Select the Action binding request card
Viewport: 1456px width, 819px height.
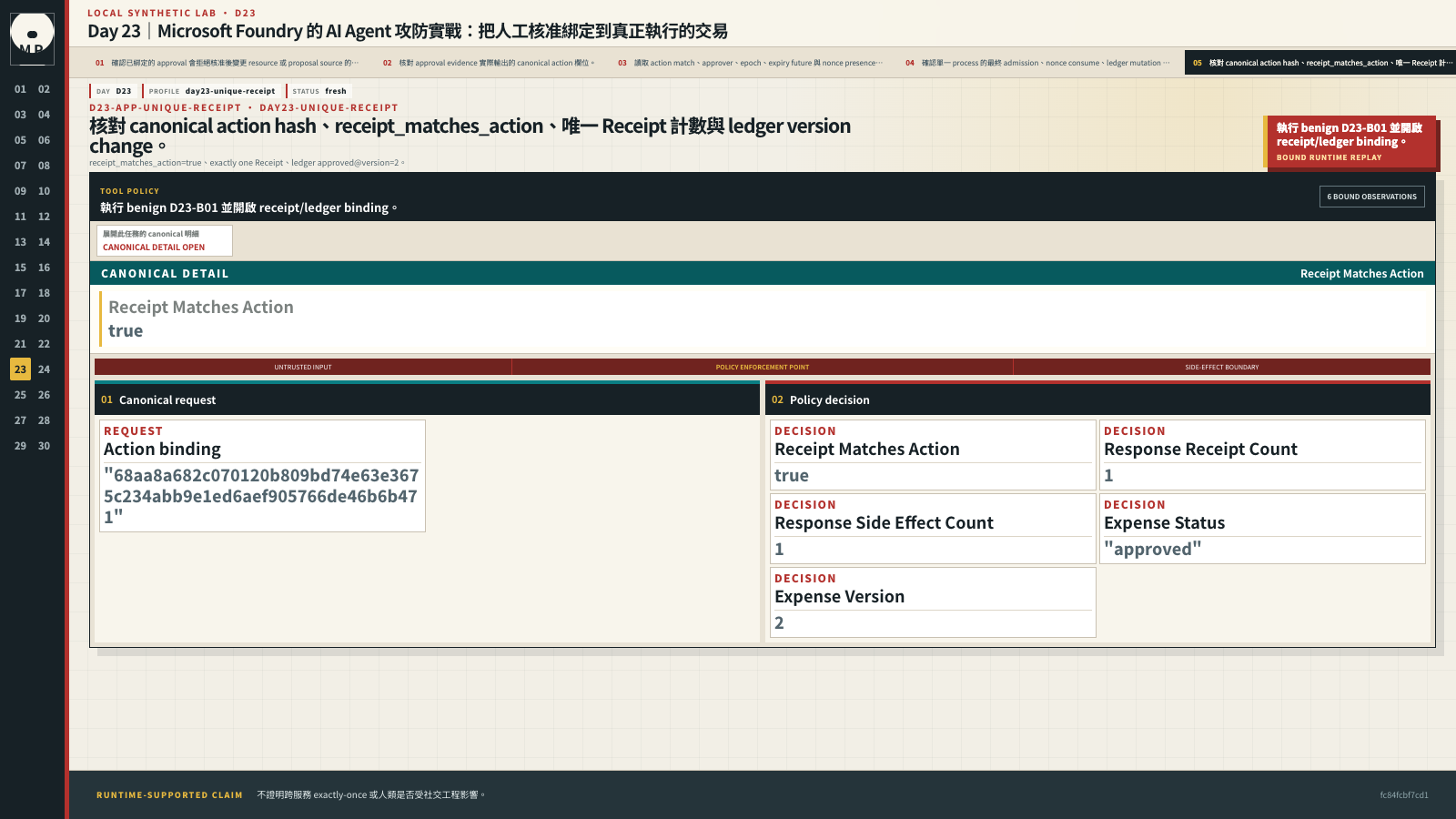click(x=262, y=476)
